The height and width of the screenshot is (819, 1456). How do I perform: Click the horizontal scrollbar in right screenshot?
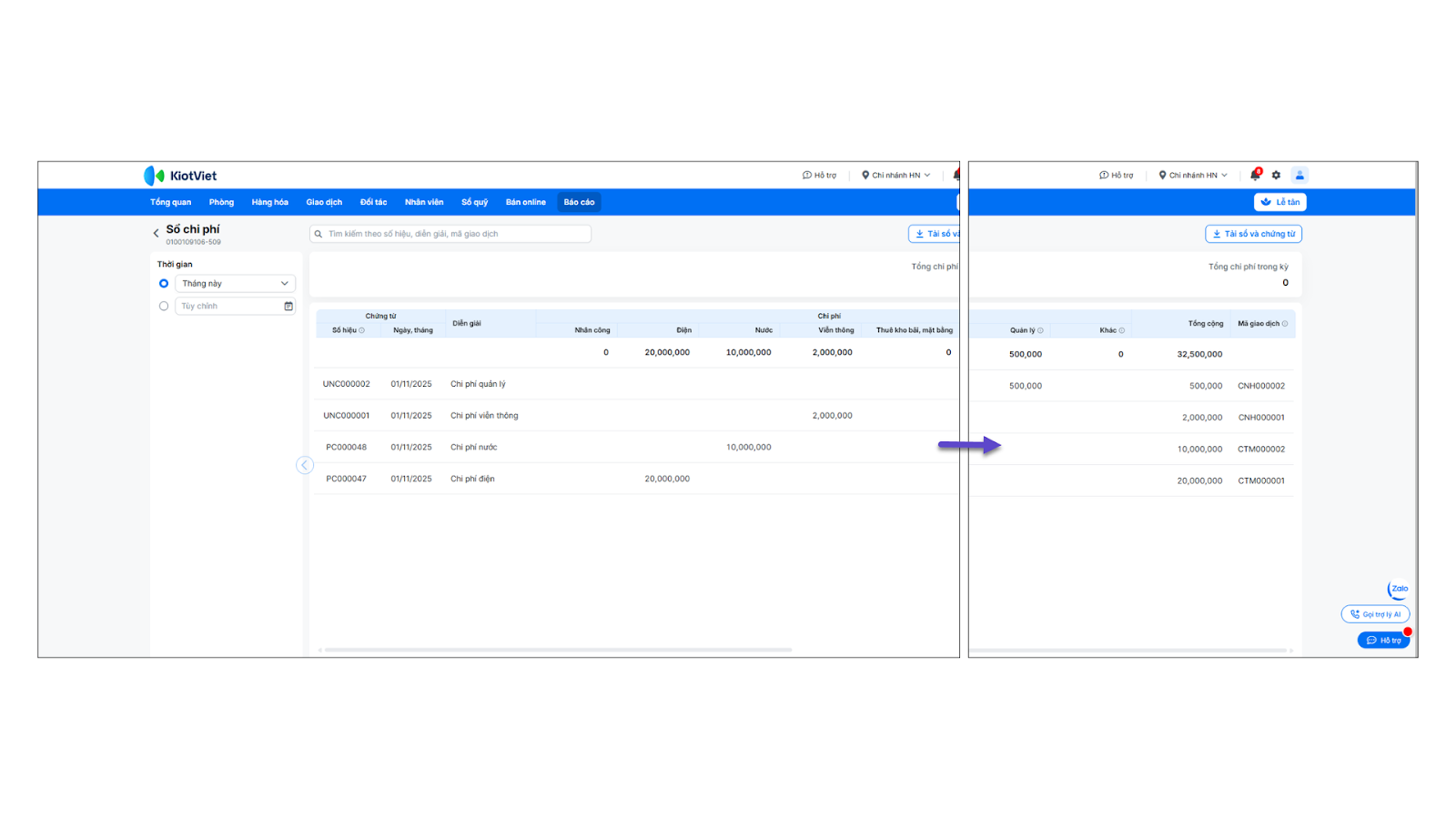(1128, 651)
